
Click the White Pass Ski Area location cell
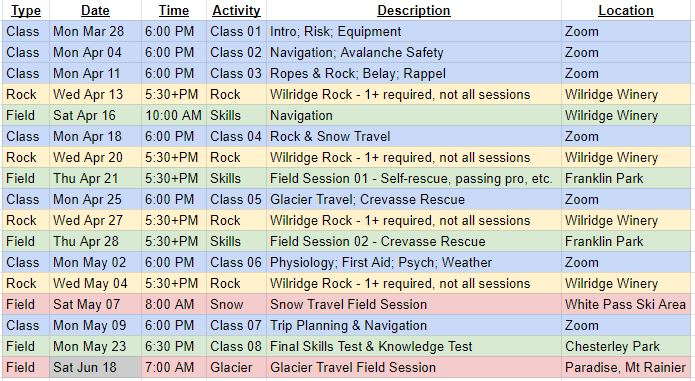tap(626, 304)
